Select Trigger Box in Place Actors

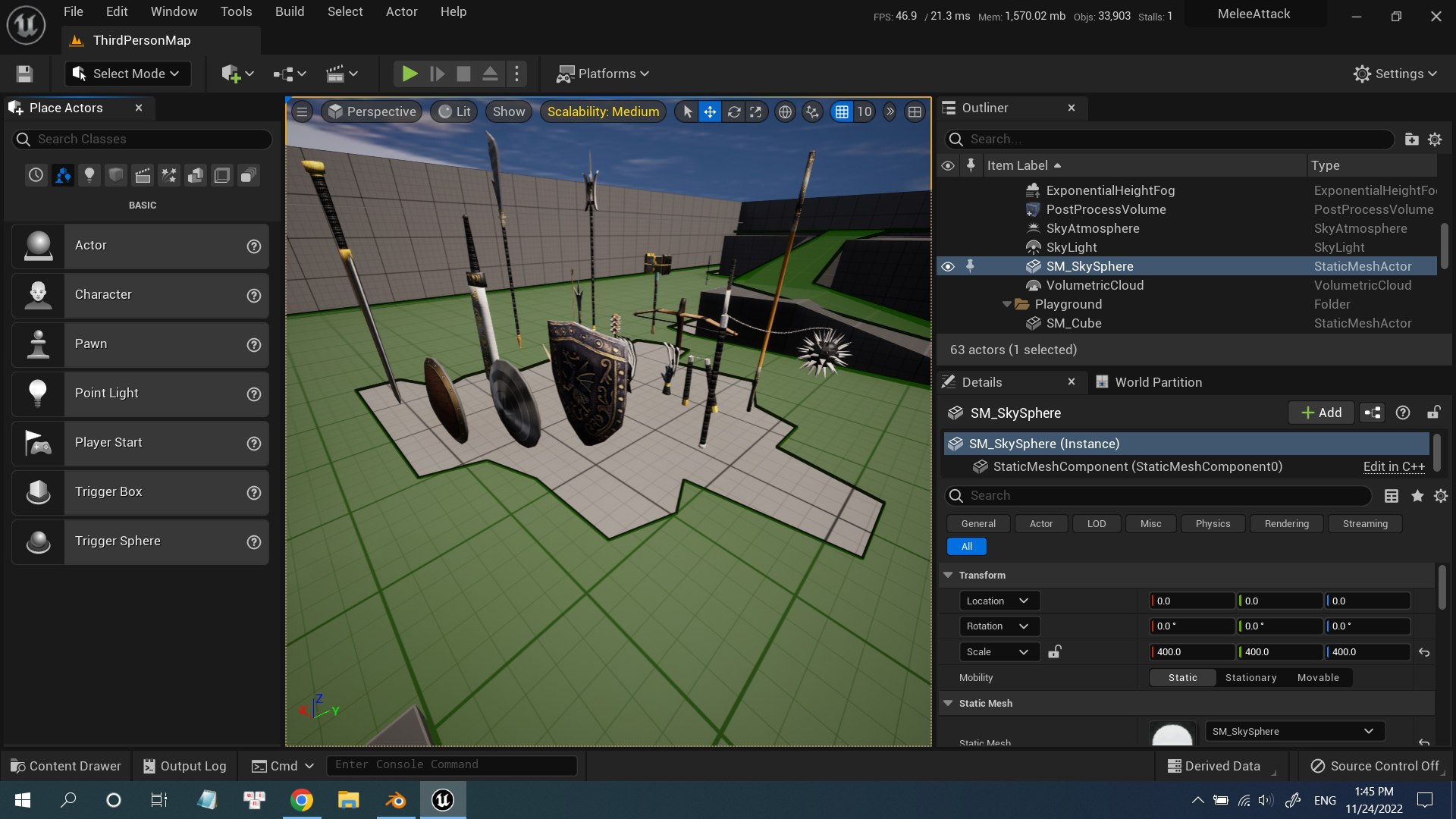[x=140, y=492]
